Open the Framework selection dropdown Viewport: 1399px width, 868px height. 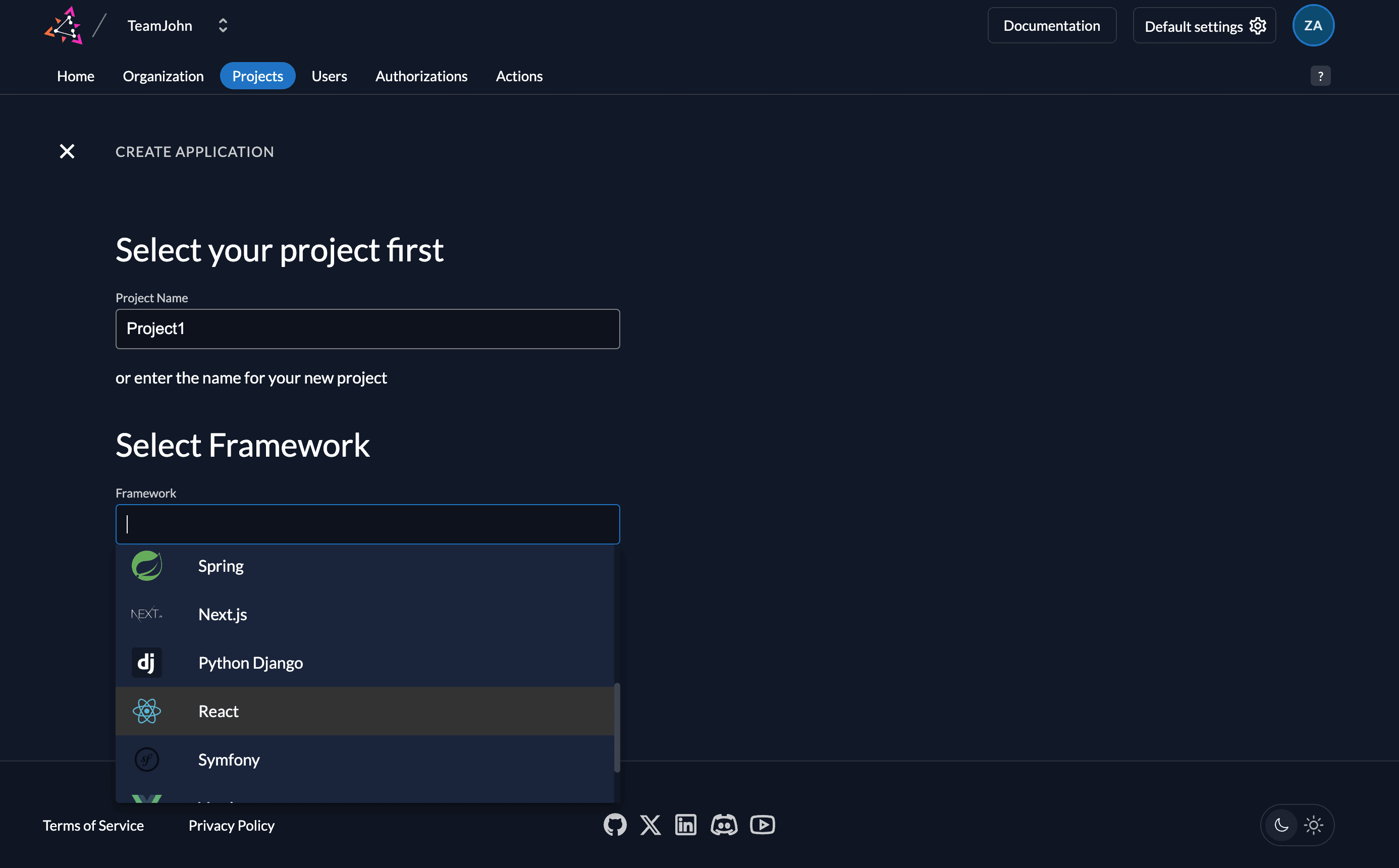click(367, 523)
